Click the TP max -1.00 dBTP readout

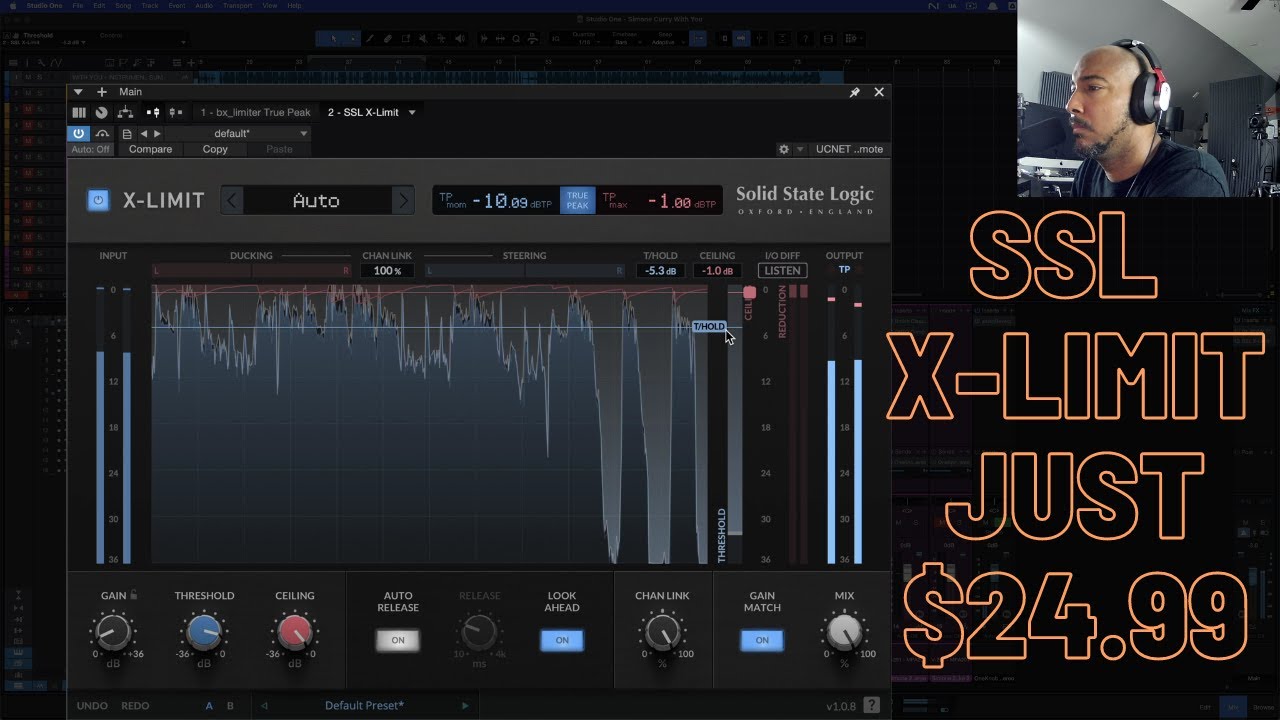point(660,200)
